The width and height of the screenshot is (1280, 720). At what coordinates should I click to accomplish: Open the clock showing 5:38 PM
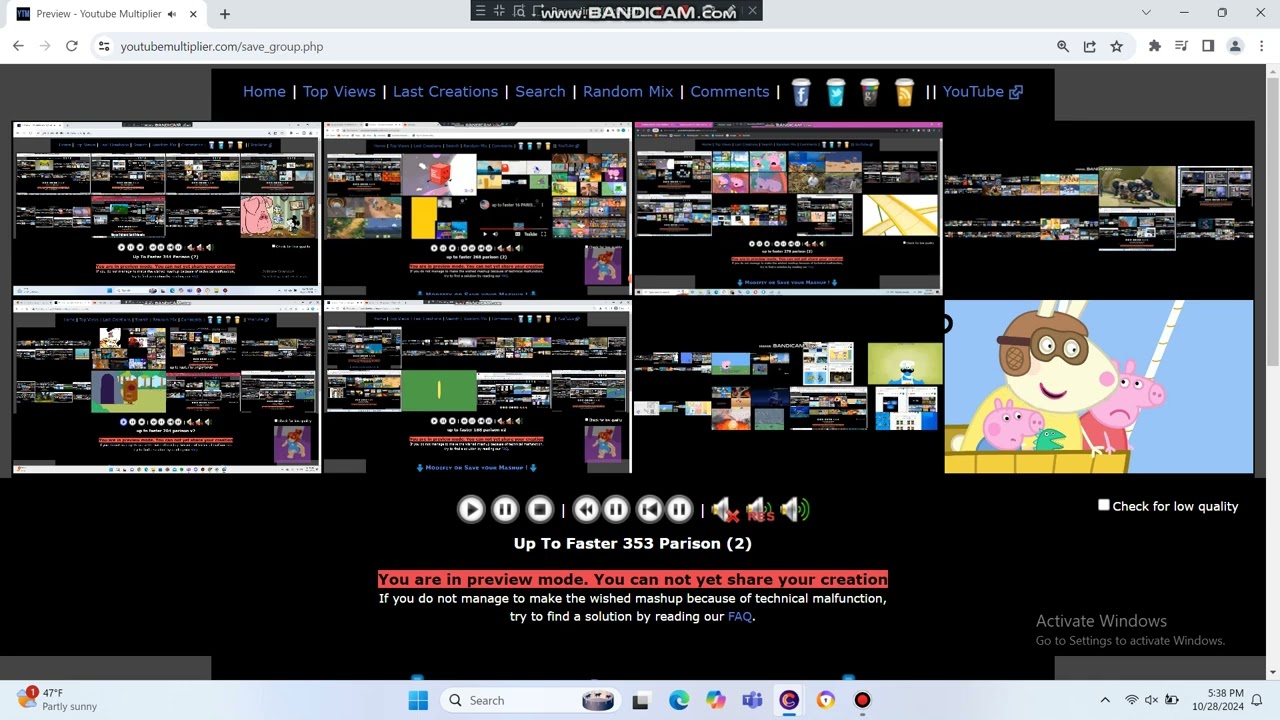coord(1218,700)
